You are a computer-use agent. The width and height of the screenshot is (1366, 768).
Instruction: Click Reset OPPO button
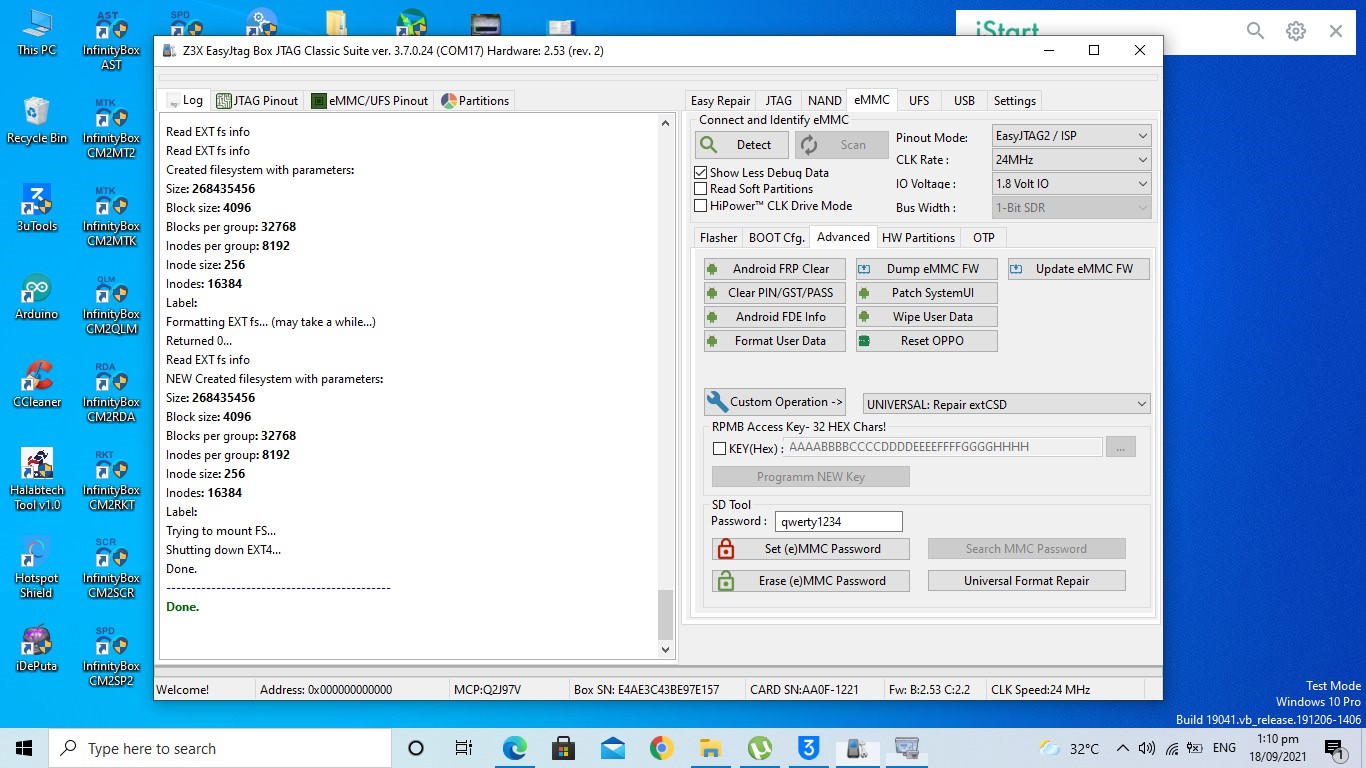pyautogui.click(x=927, y=341)
